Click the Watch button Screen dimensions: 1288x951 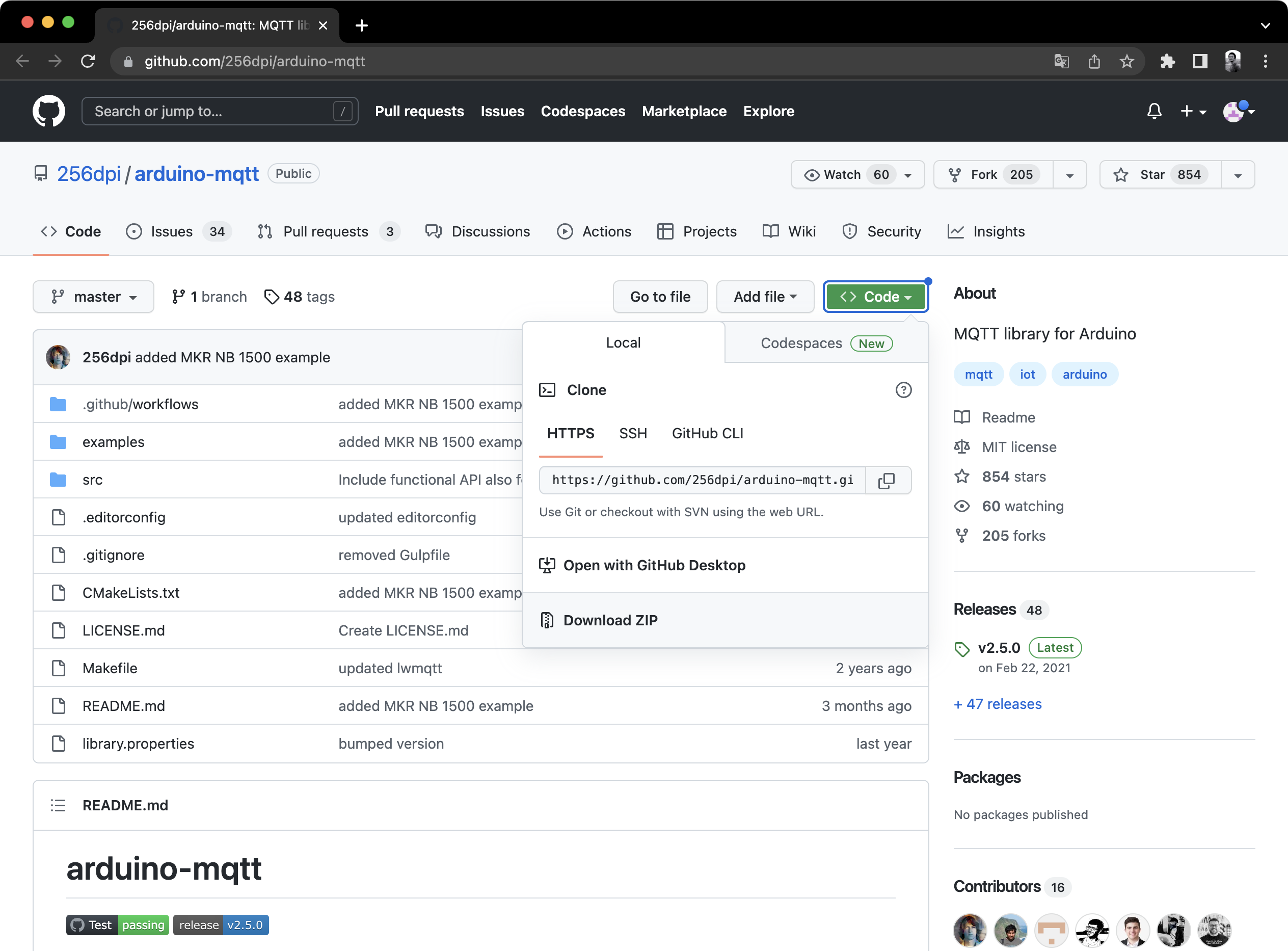pyautogui.click(x=857, y=174)
